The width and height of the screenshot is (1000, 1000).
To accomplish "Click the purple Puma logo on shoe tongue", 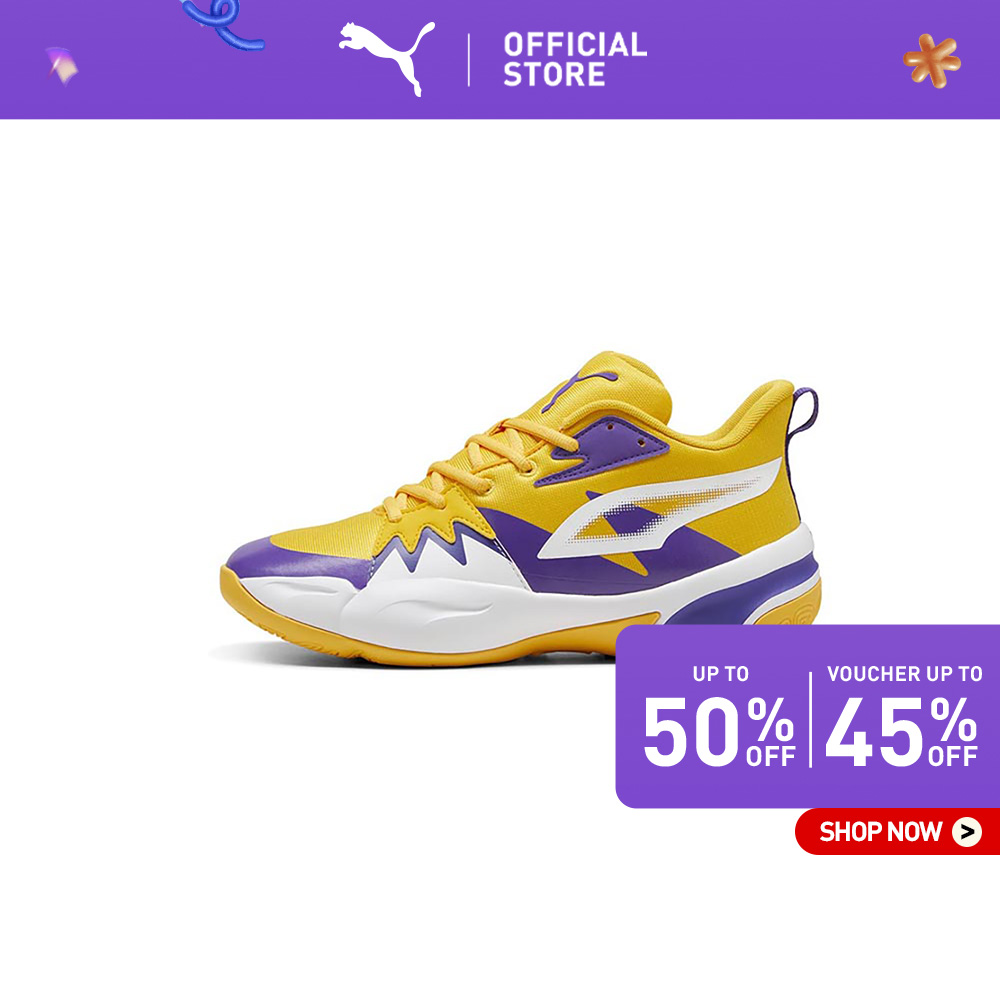I will (579, 388).
